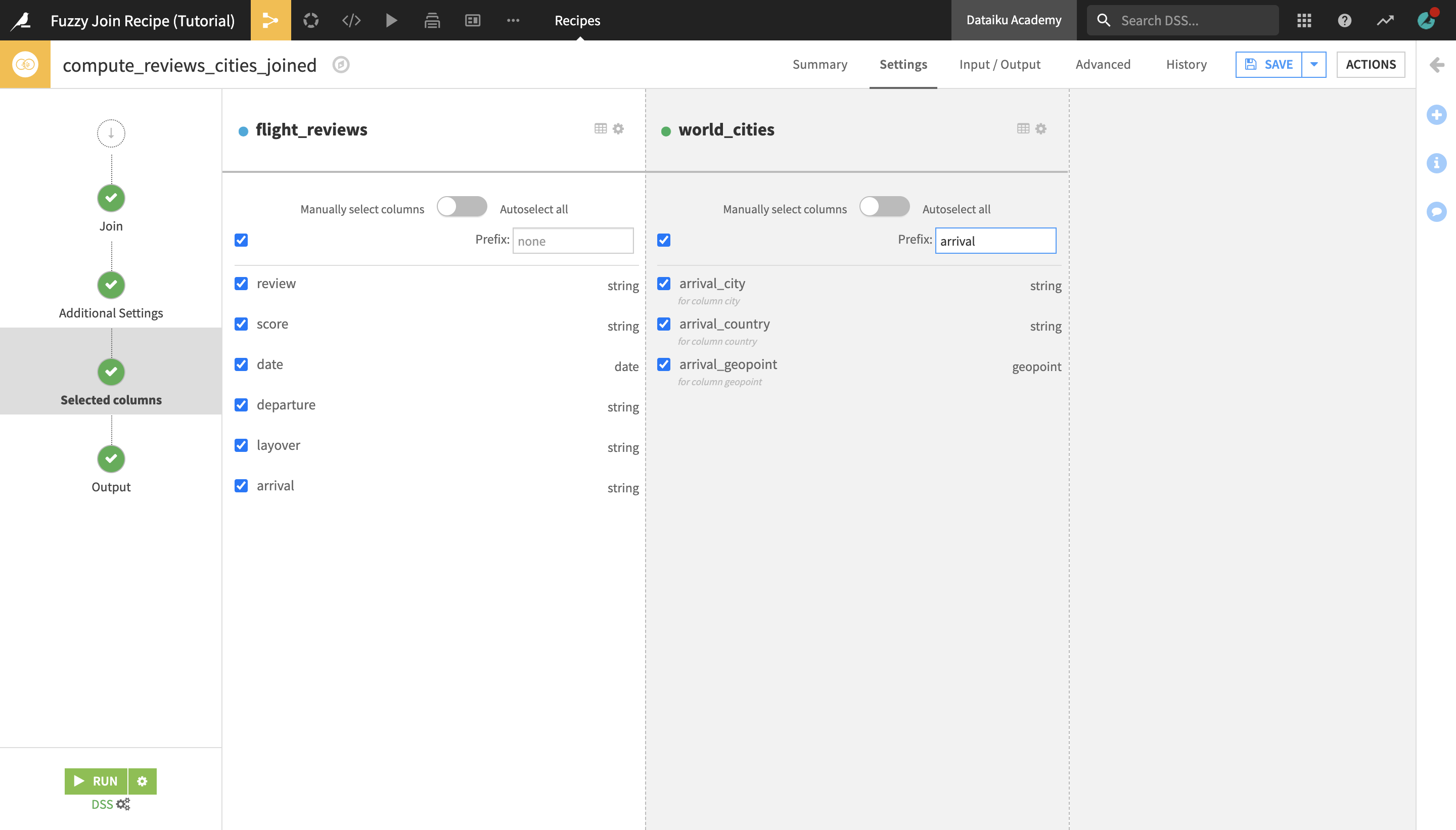Open the Code editor view icon
Image resolution: width=1456 pixels, height=830 pixels.
[351, 20]
